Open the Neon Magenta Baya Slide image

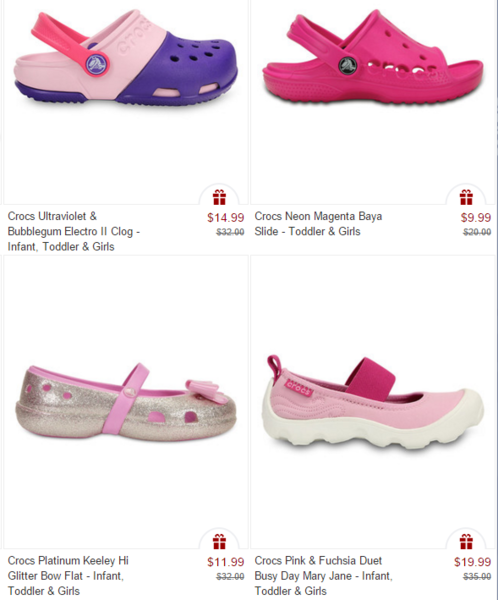372,57
